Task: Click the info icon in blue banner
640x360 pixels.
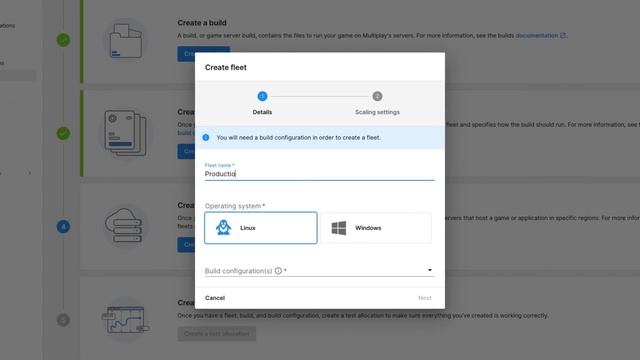Action: pyautogui.click(x=206, y=138)
